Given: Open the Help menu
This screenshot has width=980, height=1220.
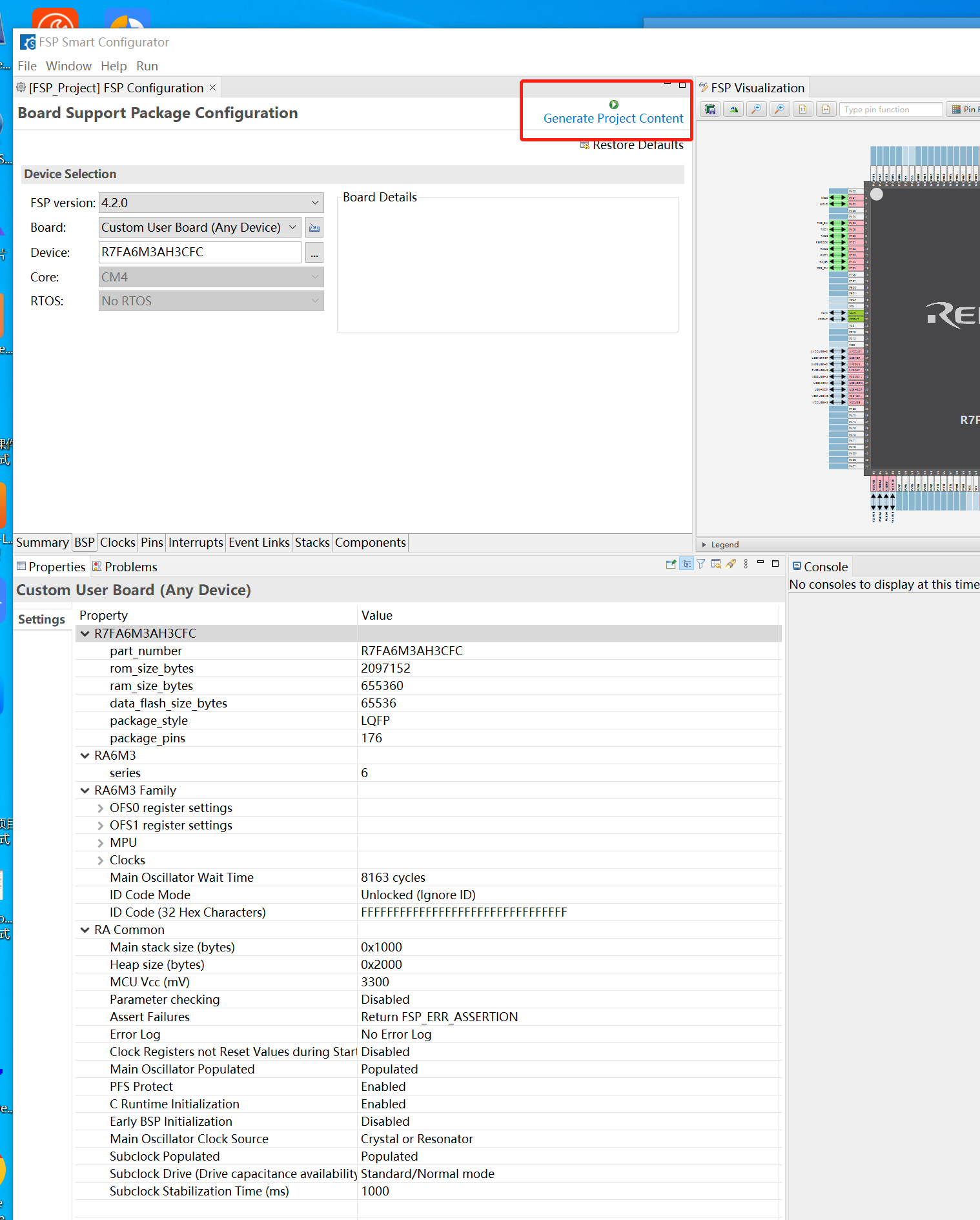Looking at the screenshot, I should click(x=114, y=66).
